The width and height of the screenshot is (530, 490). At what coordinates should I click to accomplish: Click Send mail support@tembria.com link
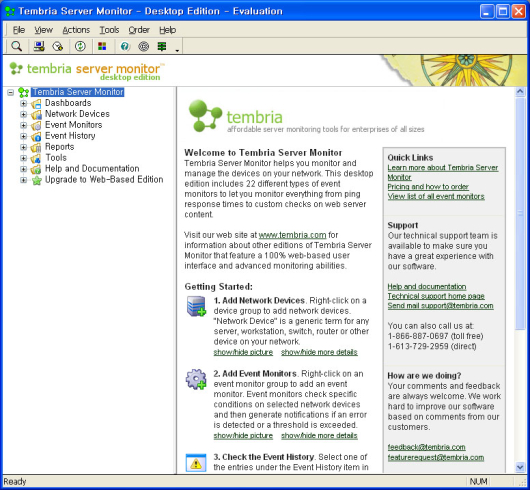(x=440, y=305)
